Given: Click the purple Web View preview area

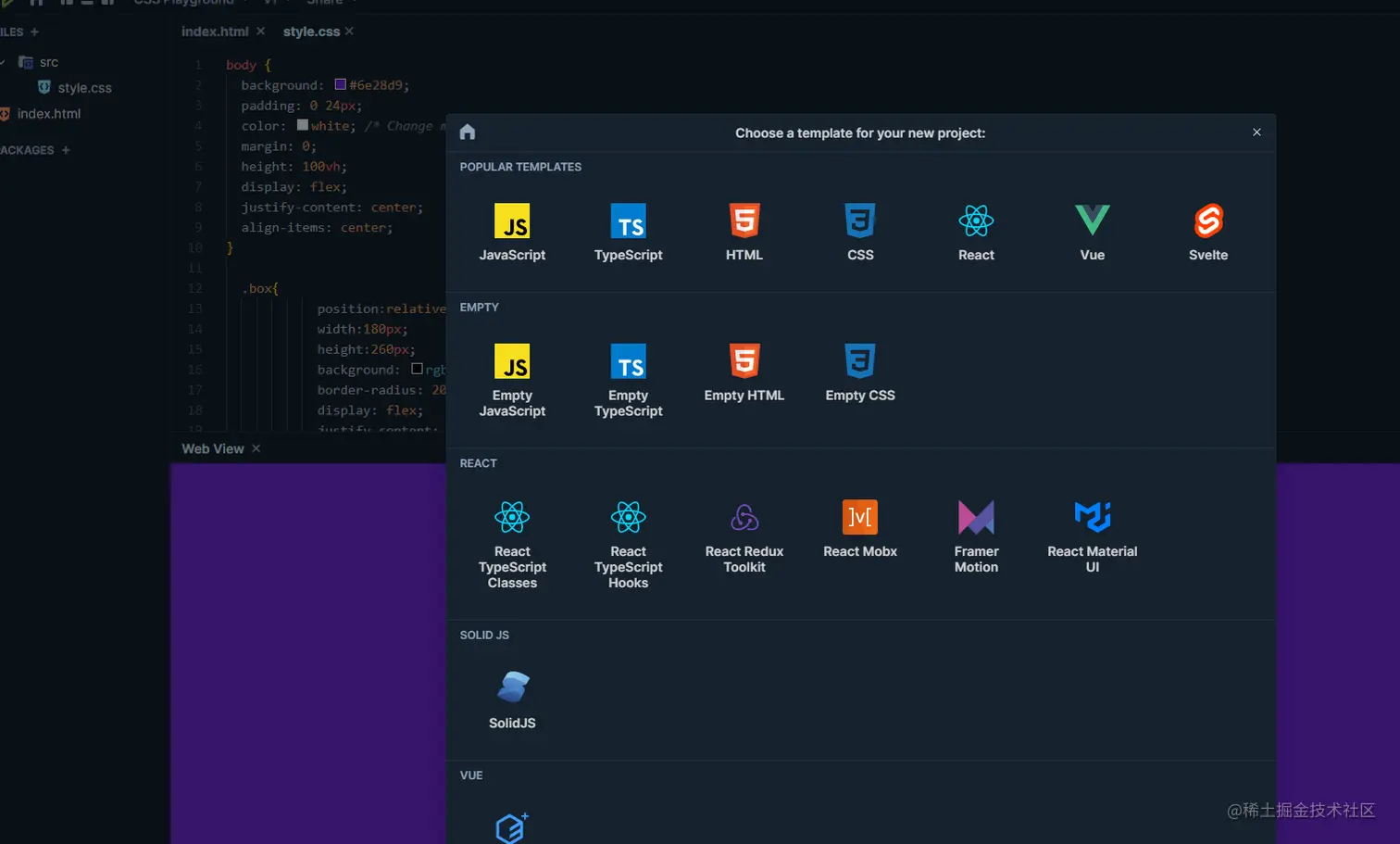Looking at the screenshot, I should coord(307,653).
